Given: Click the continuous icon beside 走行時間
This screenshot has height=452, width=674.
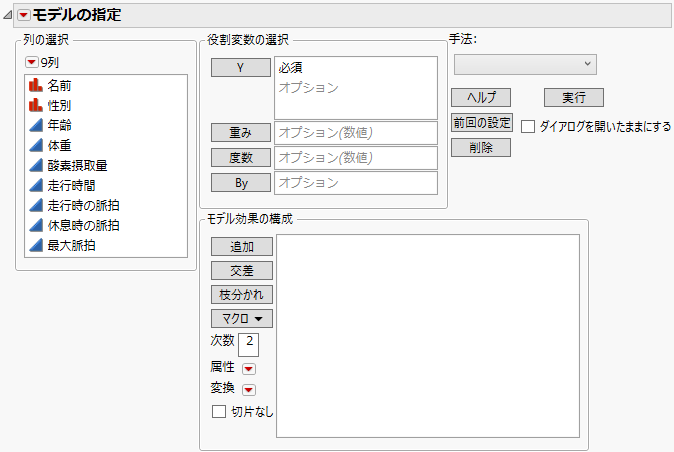Looking at the screenshot, I should (34, 185).
